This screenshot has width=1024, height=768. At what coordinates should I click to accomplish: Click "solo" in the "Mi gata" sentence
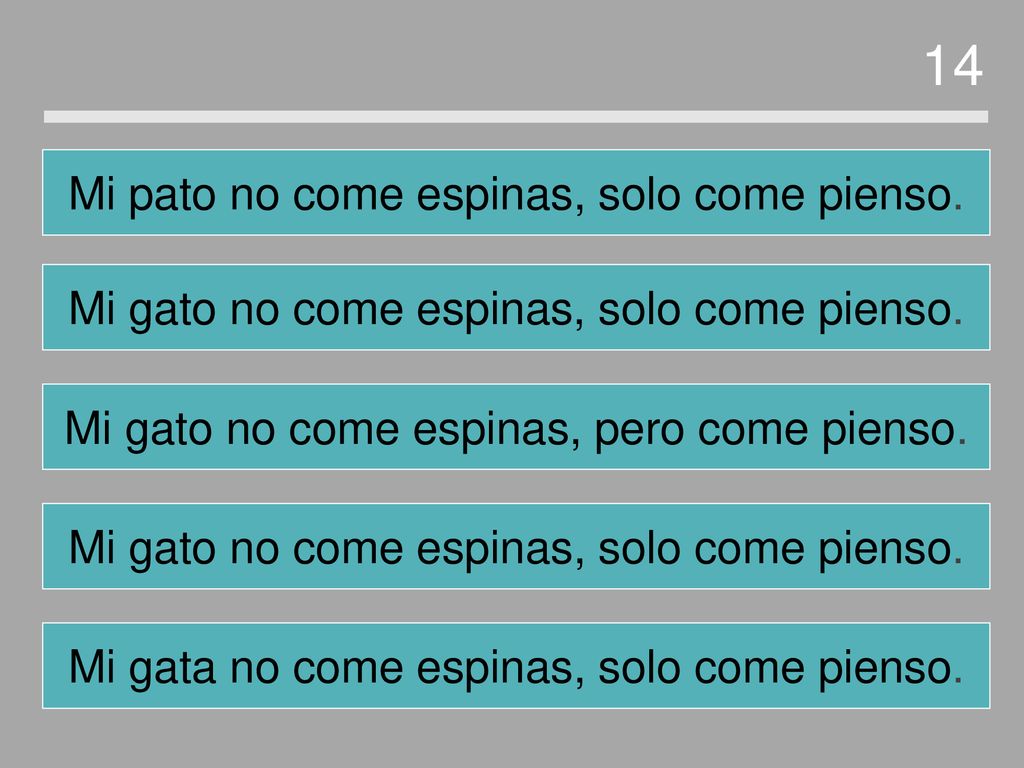click(639, 667)
